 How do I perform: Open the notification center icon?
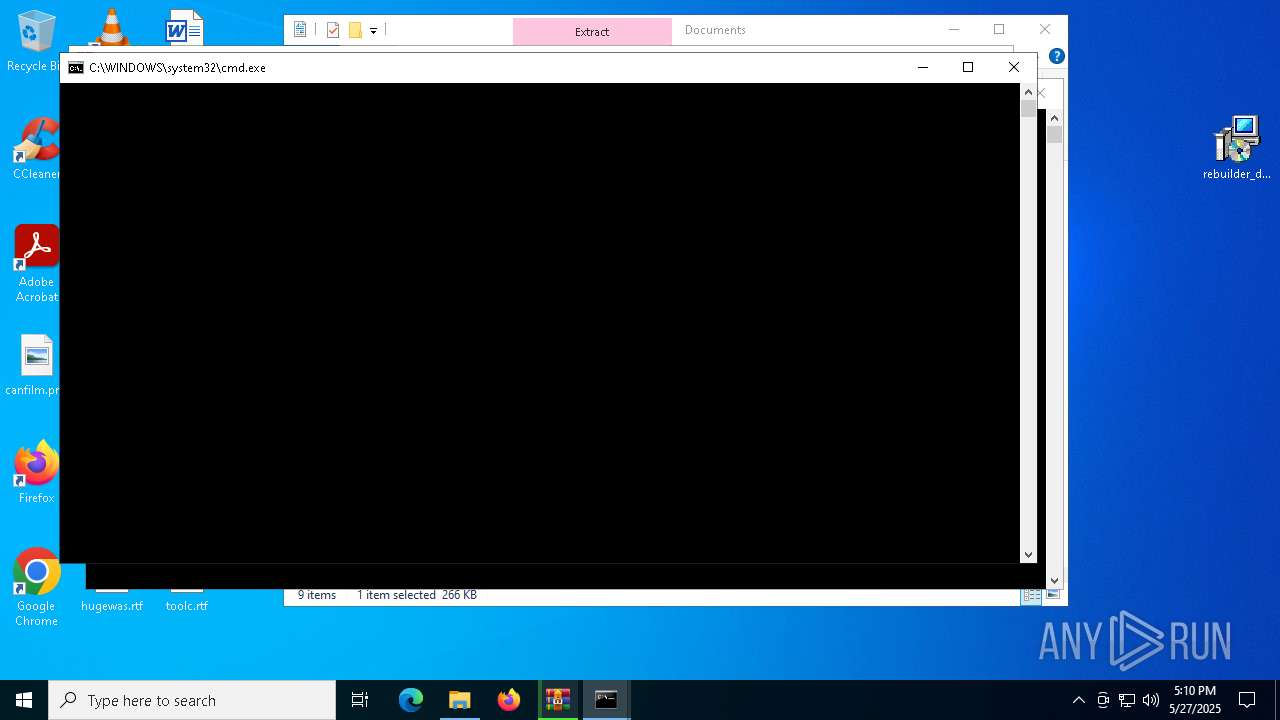click(x=1247, y=700)
